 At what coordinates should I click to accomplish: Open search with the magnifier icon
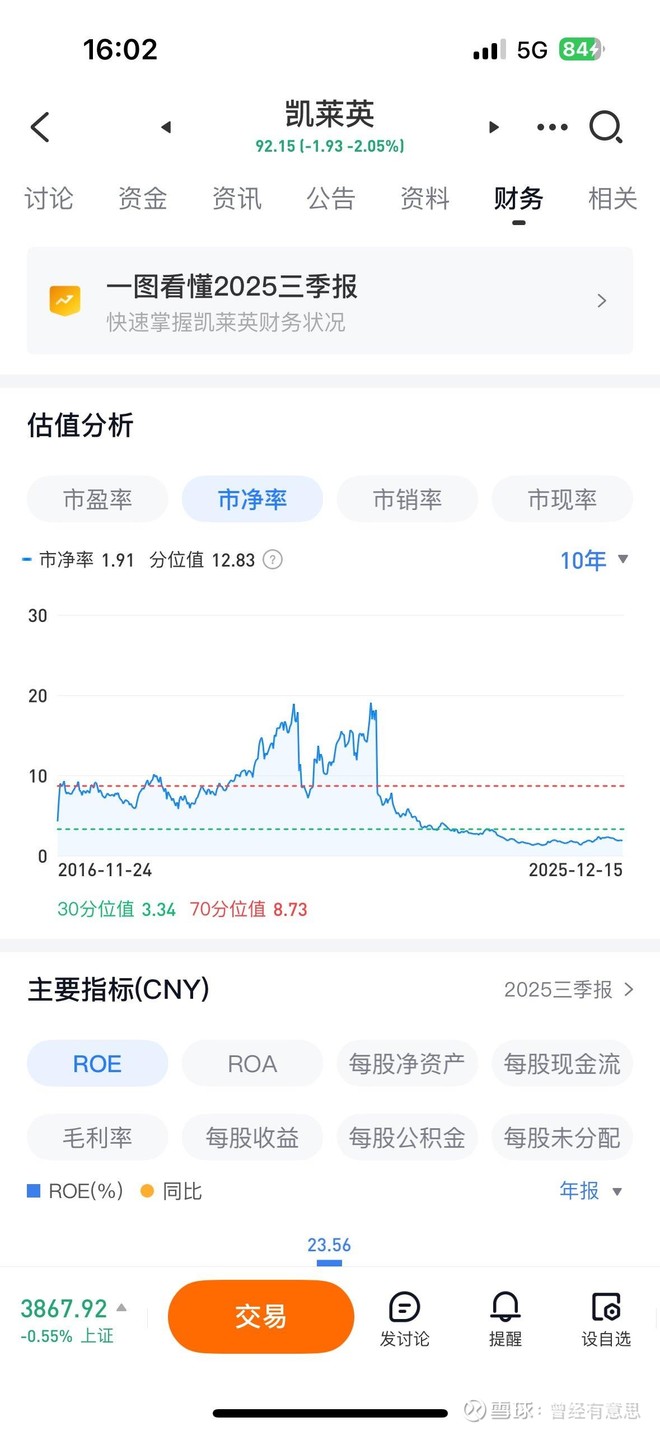click(607, 127)
